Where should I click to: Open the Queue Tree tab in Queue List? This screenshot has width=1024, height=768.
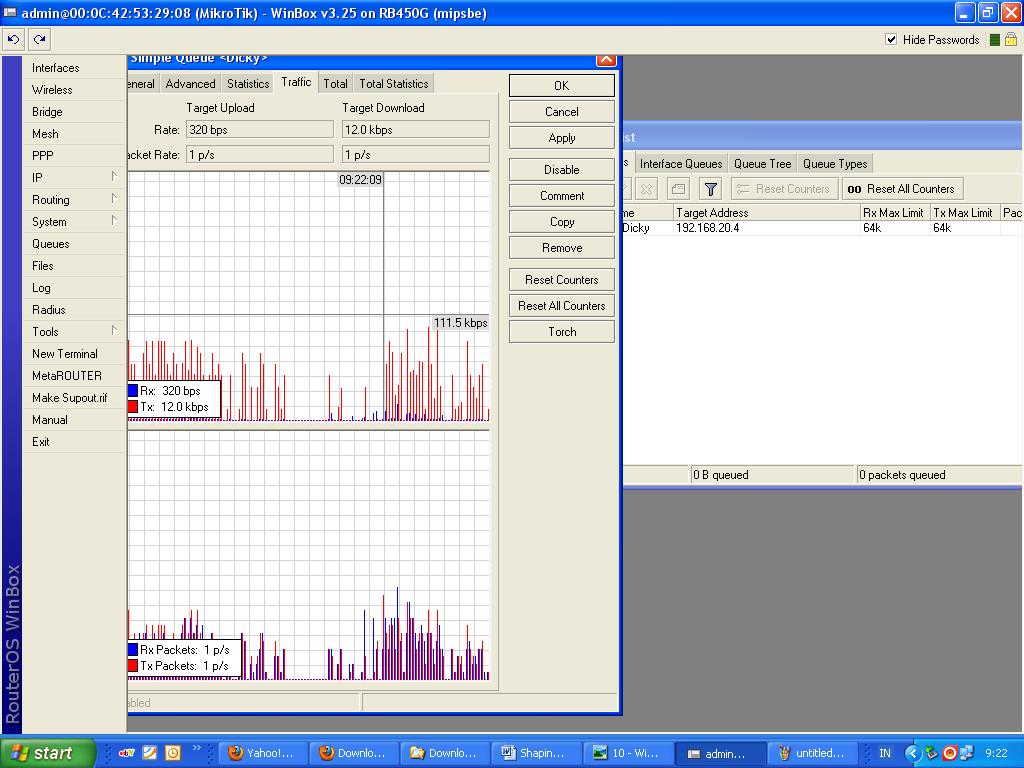[762, 164]
